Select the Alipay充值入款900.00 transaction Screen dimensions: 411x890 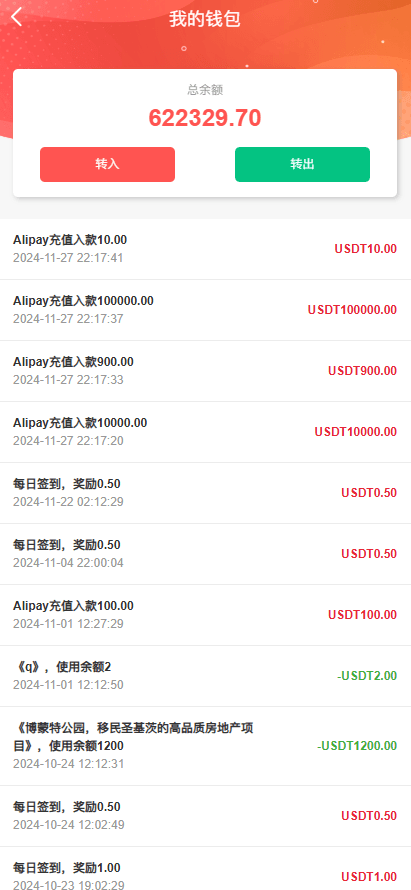206,371
